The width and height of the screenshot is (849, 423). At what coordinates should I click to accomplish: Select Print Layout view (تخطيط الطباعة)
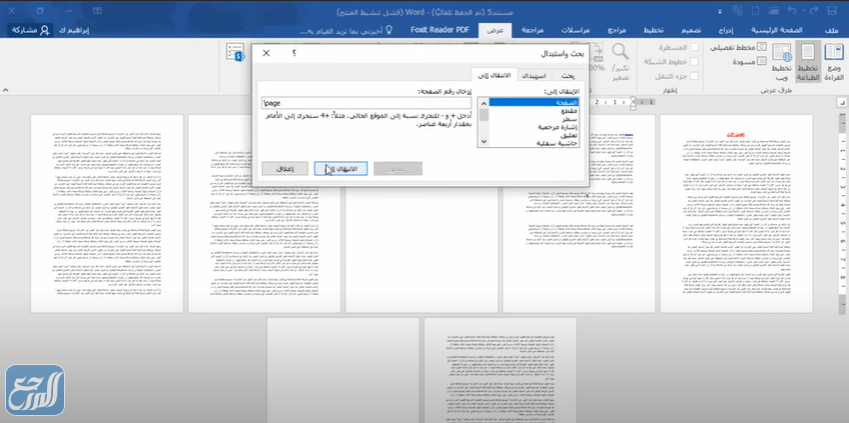pos(807,66)
